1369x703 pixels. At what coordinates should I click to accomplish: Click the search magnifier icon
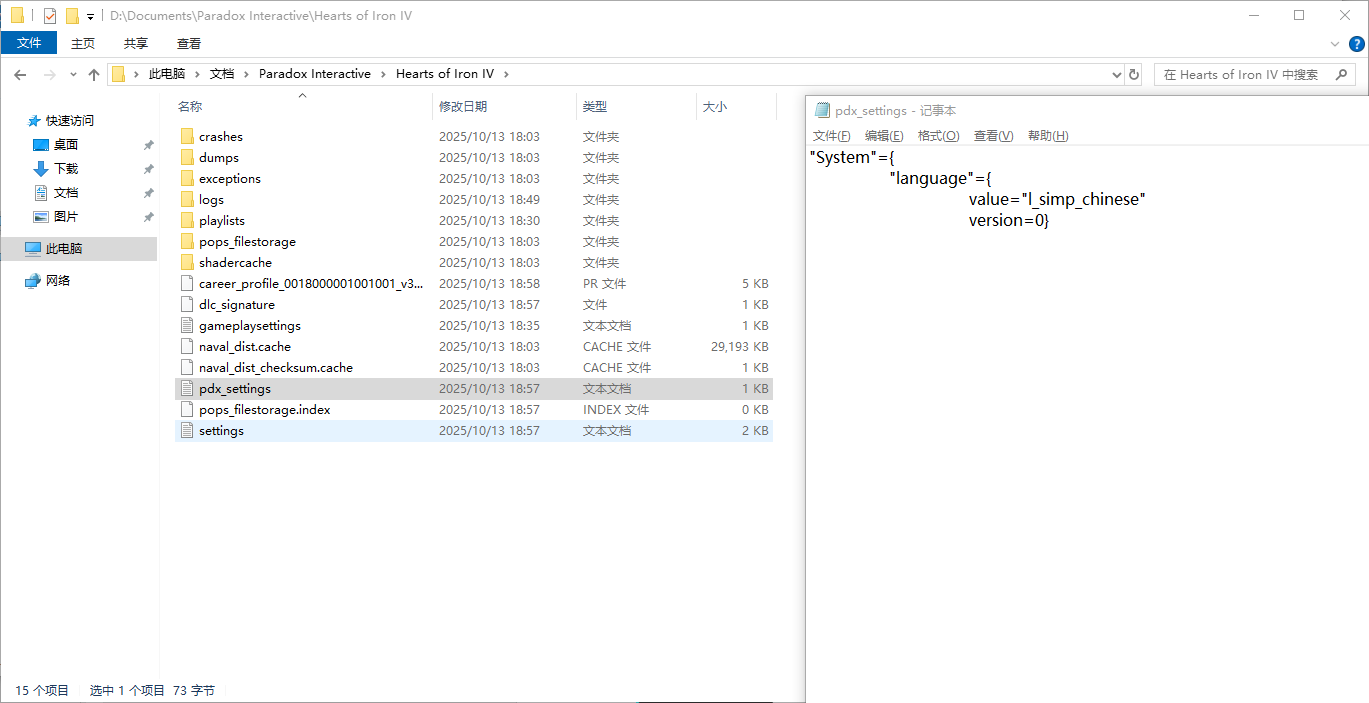[1340, 74]
